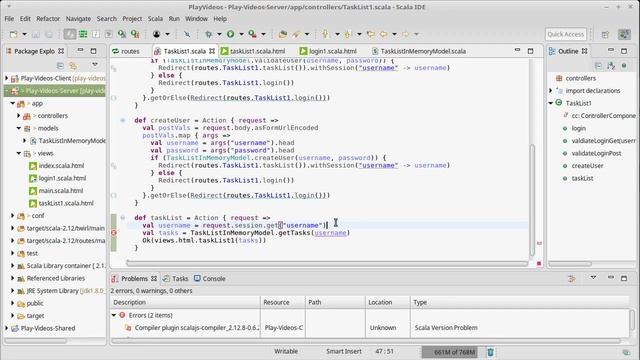The height and width of the screenshot is (360, 640).
Task: Click the open folder toolbar icon
Action: click(x=282, y=34)
